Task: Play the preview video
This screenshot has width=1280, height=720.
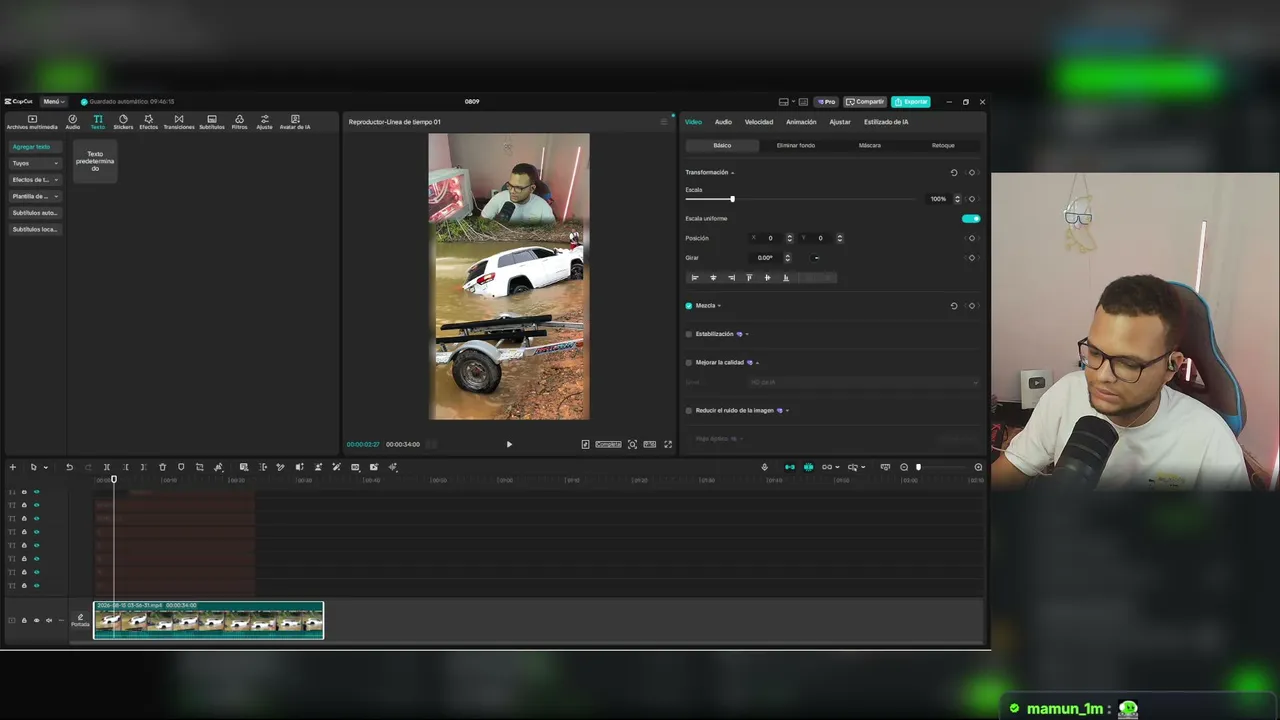Action: (x=509, y=444)
